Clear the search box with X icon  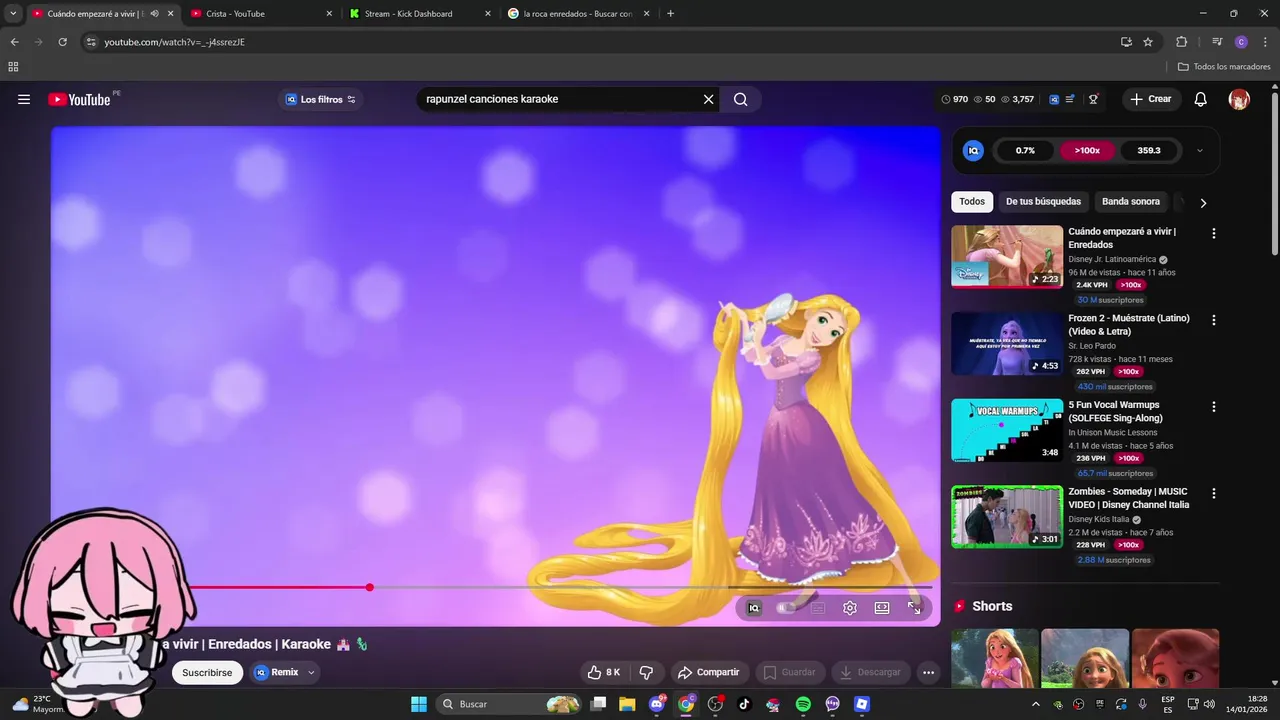point(708,99)
